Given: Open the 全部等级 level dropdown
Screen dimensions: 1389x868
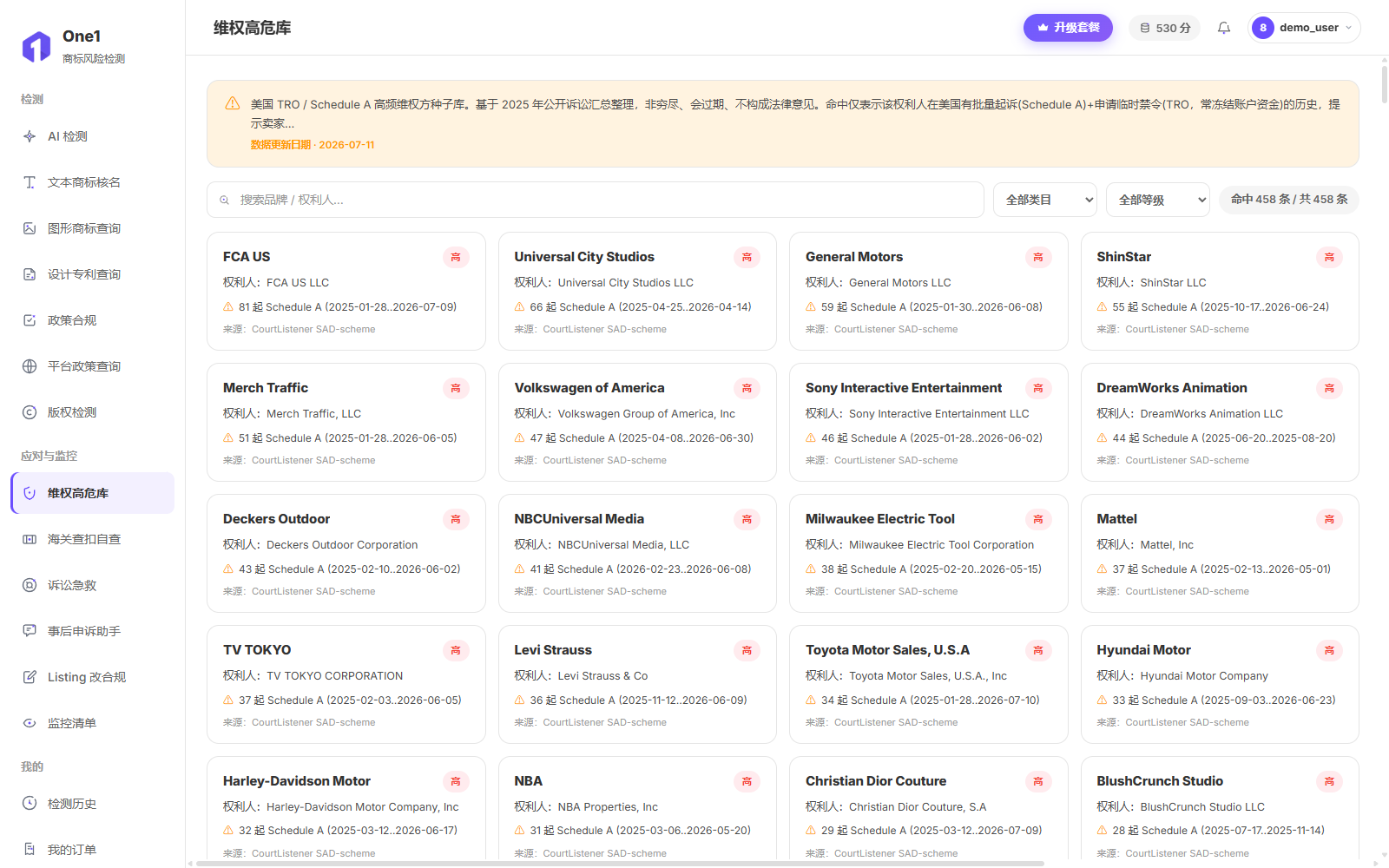Looking at the screenshot, I should (x=1158, y=200).
